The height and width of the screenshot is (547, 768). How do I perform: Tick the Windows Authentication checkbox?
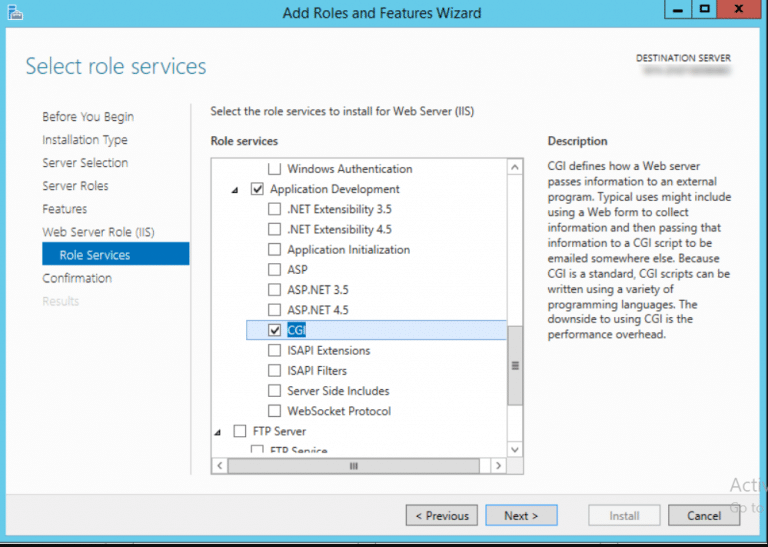point(274,169)
